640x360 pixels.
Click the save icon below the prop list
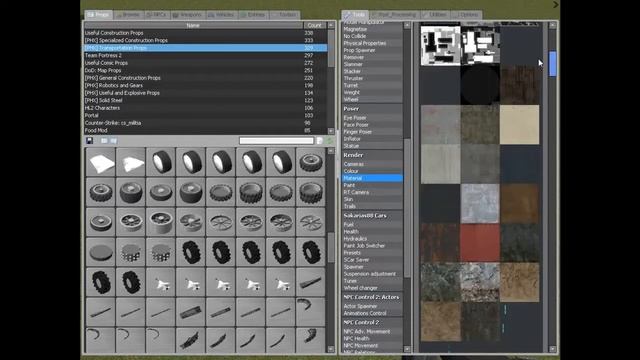tap(89, 141)
